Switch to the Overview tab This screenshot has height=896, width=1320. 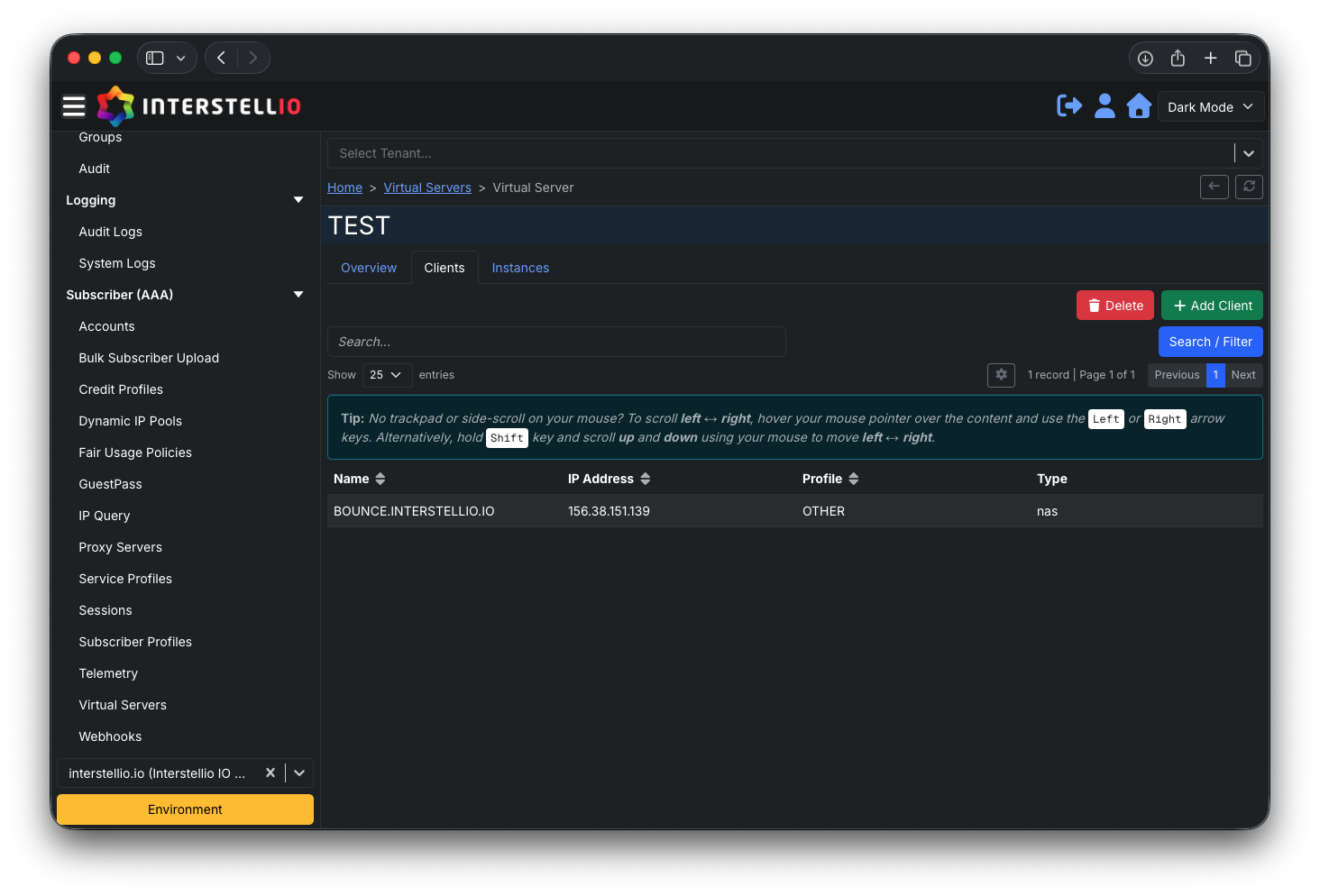[369, 268]
